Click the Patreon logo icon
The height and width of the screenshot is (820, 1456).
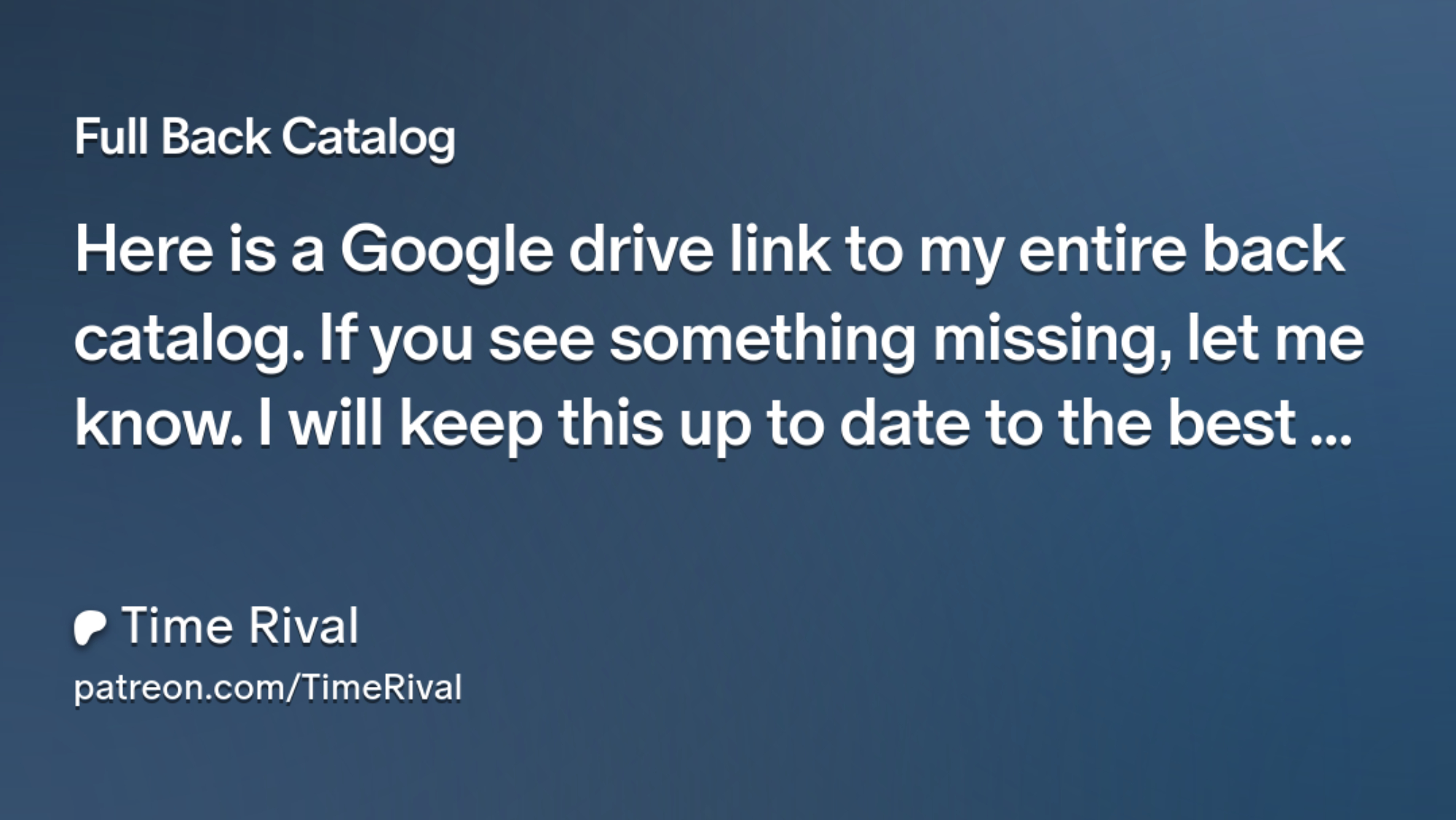pos(90,627)
